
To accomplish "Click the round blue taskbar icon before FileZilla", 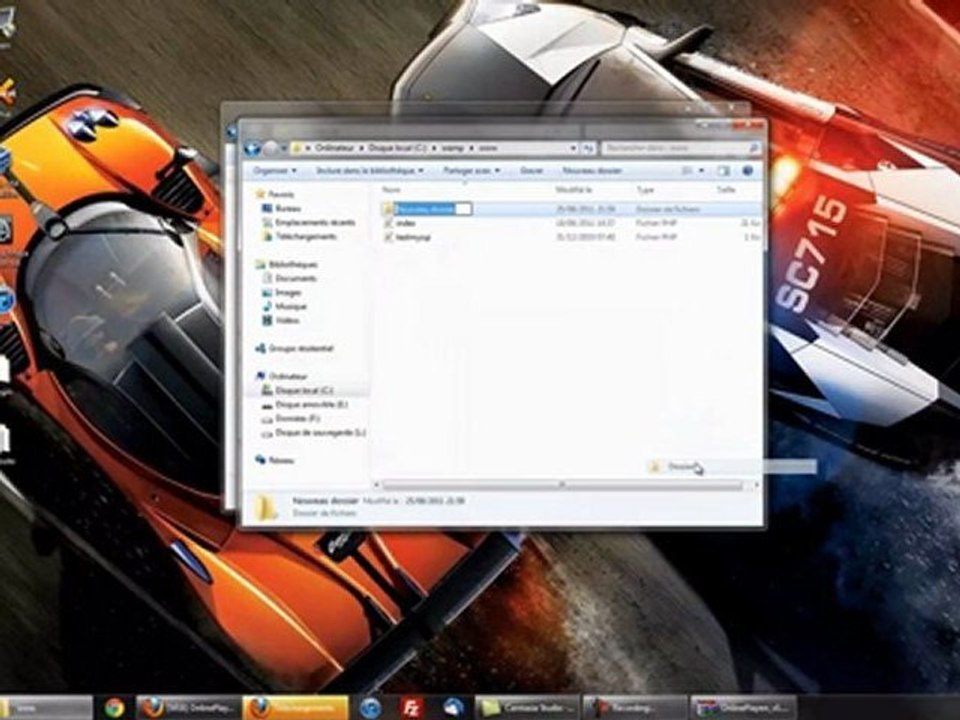I will [370, 708].
